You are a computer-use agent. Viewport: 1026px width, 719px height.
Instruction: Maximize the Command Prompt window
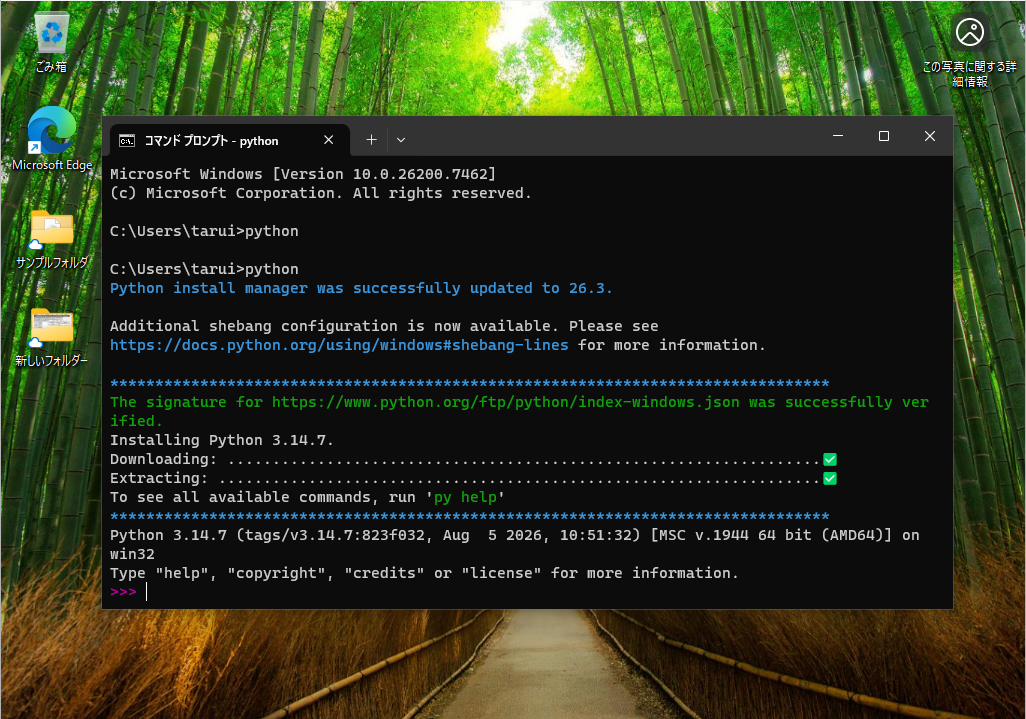(x=883, y=136)
